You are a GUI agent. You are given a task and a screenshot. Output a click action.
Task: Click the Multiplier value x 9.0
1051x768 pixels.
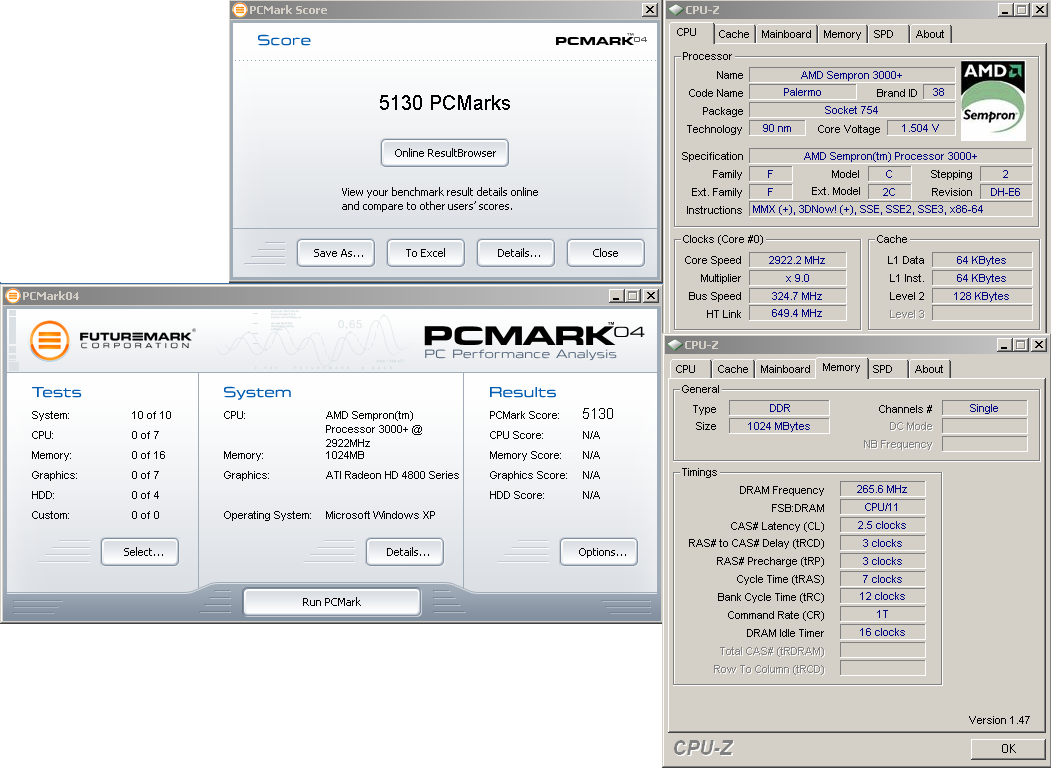point(797,278)
